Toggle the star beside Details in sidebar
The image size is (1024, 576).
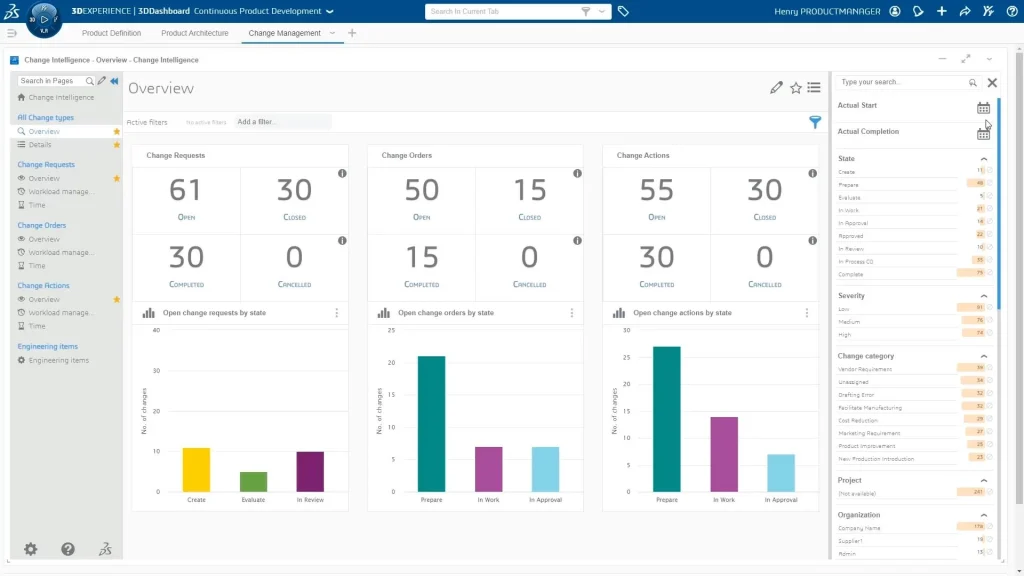click(116, 145)
